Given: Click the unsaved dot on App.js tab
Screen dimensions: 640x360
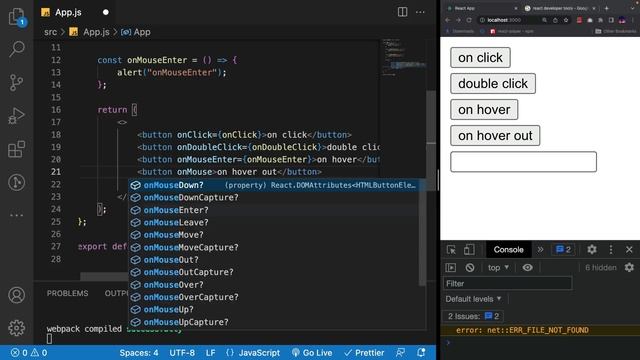Looking at the screenshot, I should click(x=106, y=12).
